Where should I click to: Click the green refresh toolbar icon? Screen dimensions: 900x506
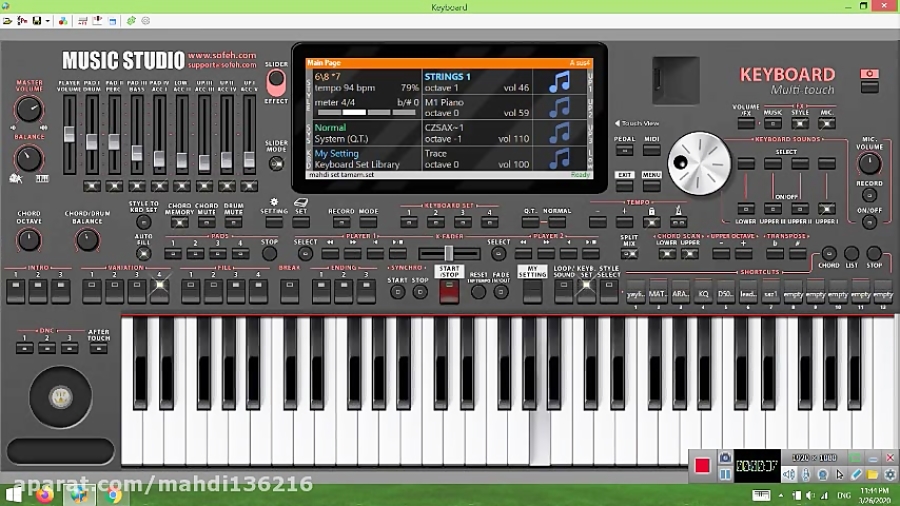pos(131,21)
